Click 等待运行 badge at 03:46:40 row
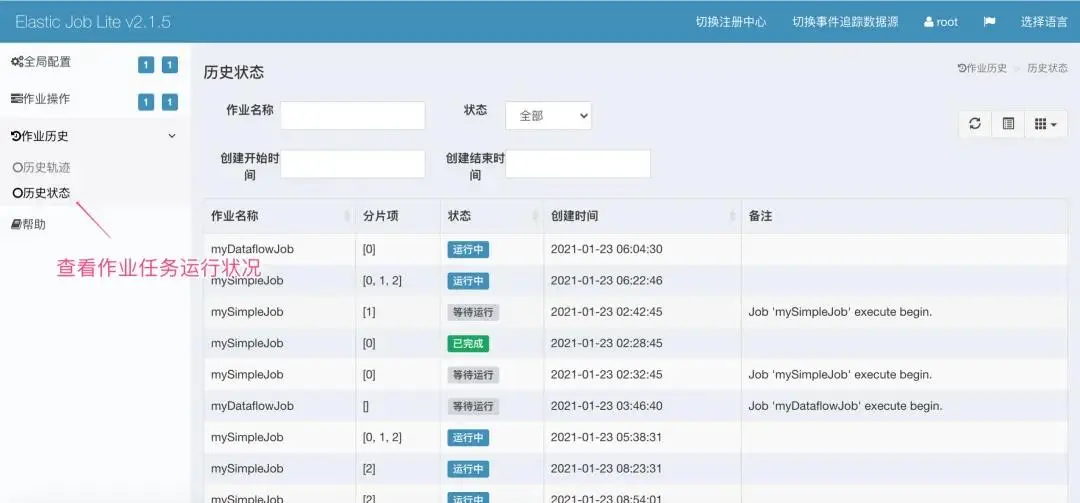1080x503 pixels. coord(472,406)
